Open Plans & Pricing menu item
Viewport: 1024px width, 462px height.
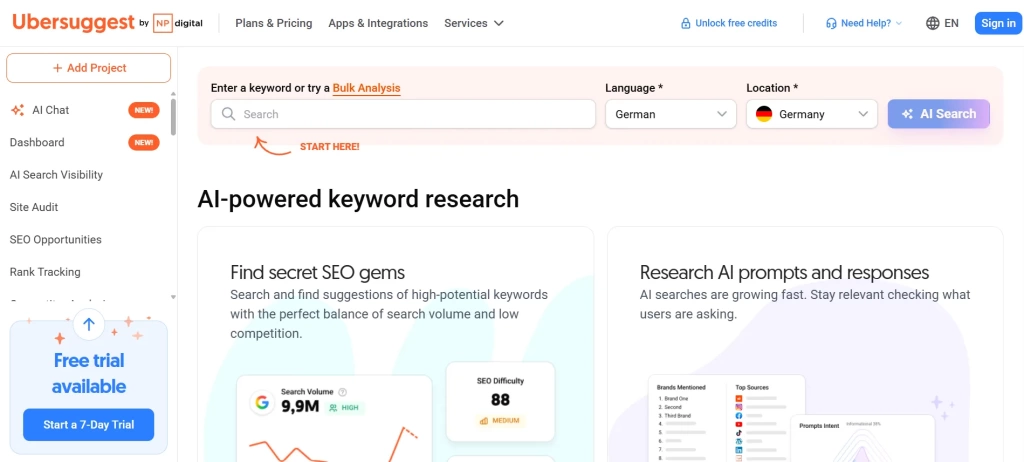coord(274,24)
